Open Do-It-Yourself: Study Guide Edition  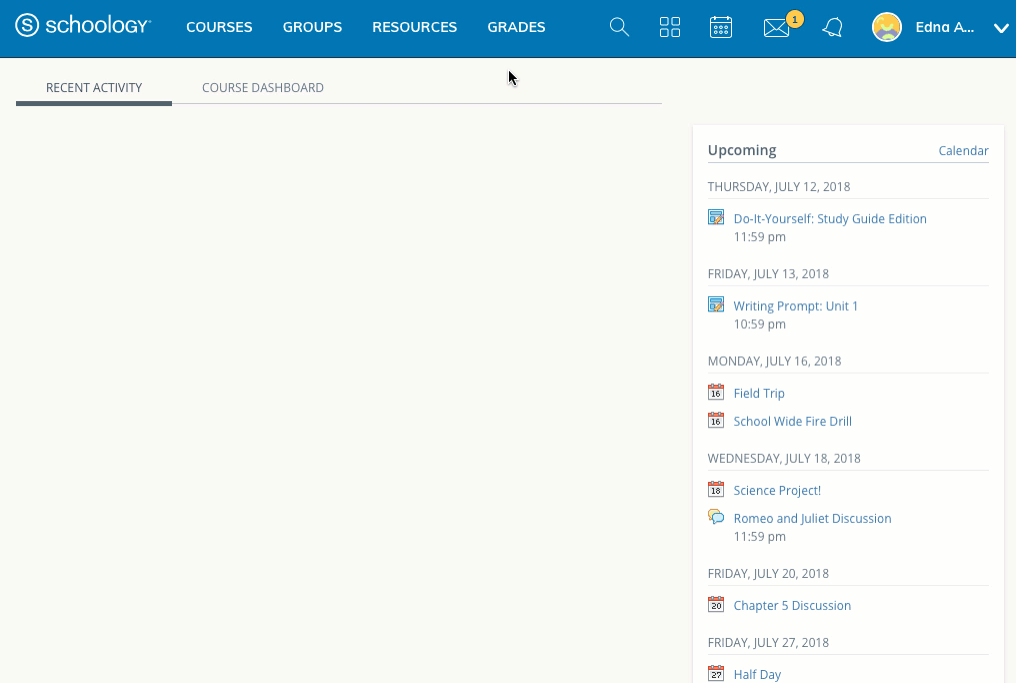tap(830, 219)
